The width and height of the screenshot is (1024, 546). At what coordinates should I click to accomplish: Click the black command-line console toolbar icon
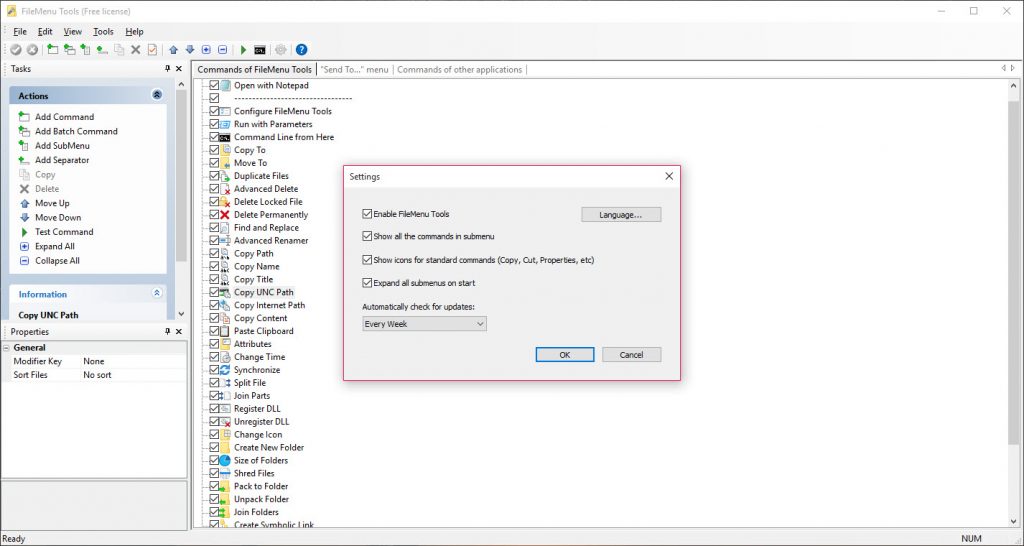point(260,50)
